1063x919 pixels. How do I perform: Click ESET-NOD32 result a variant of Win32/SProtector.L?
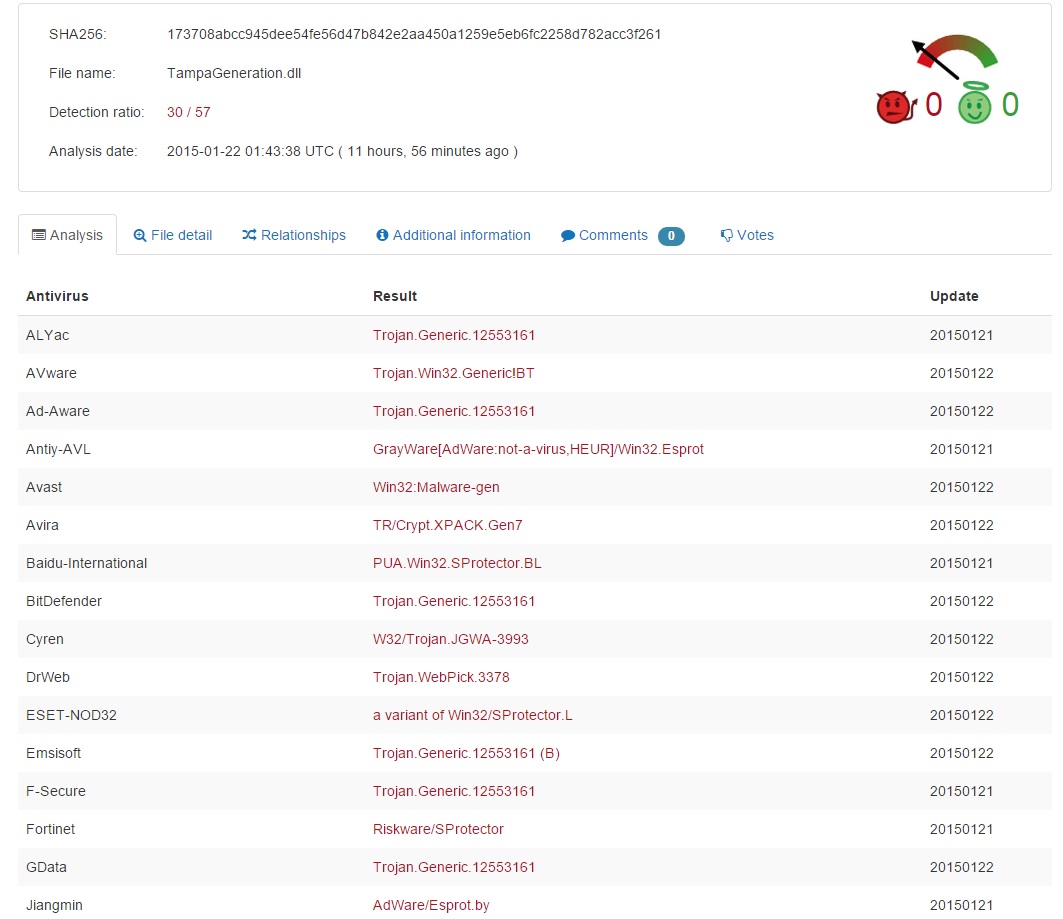coord(473,715)
